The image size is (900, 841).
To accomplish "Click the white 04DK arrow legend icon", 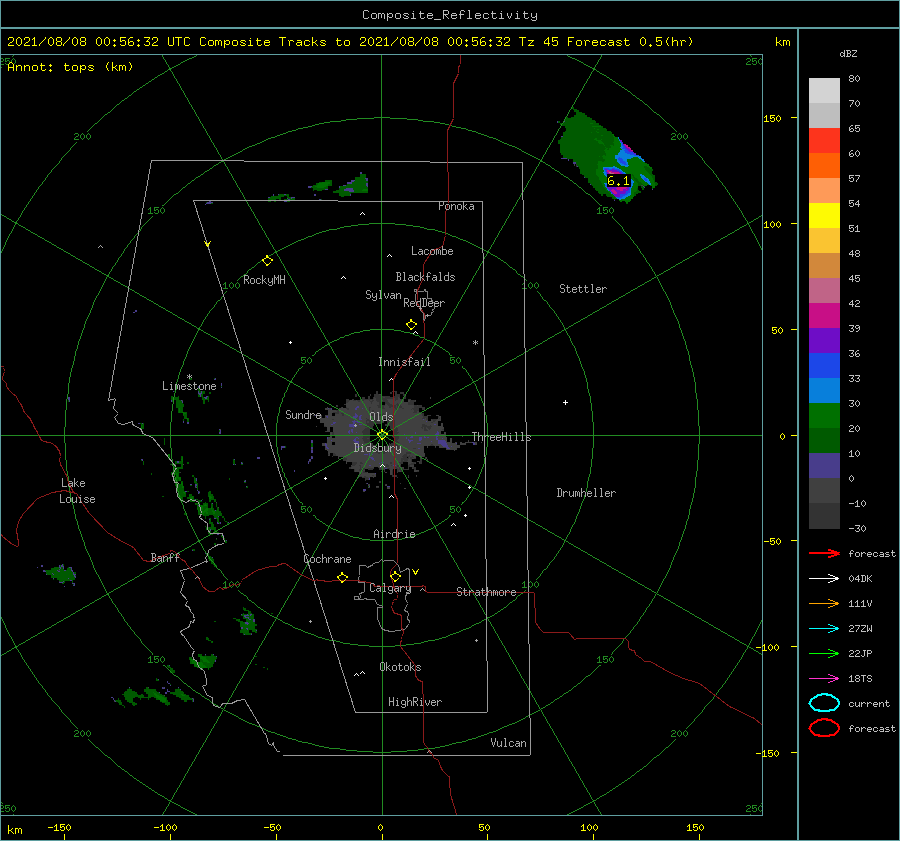I will pos(824,579).
